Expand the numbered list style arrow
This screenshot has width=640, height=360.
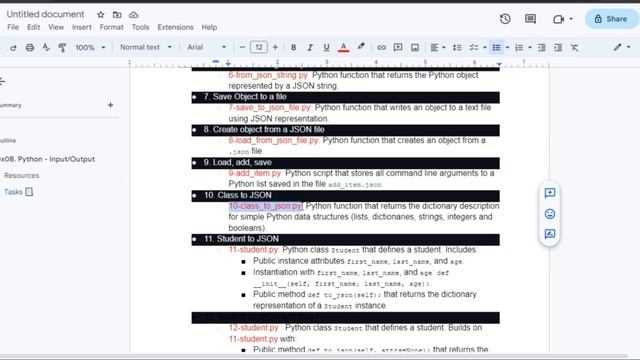click(530, 47)
